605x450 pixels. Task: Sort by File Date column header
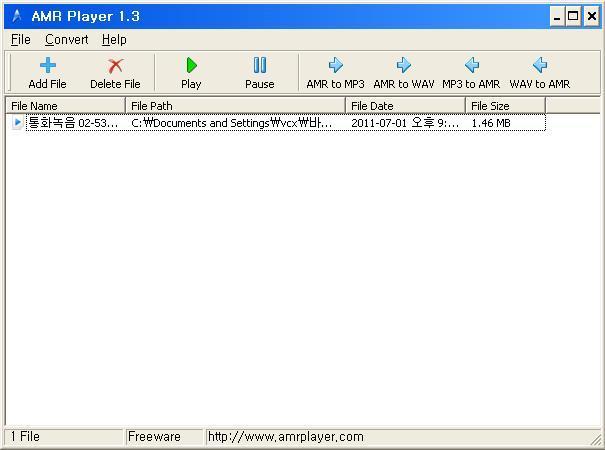pyautogui.click(x=406, y=106)
